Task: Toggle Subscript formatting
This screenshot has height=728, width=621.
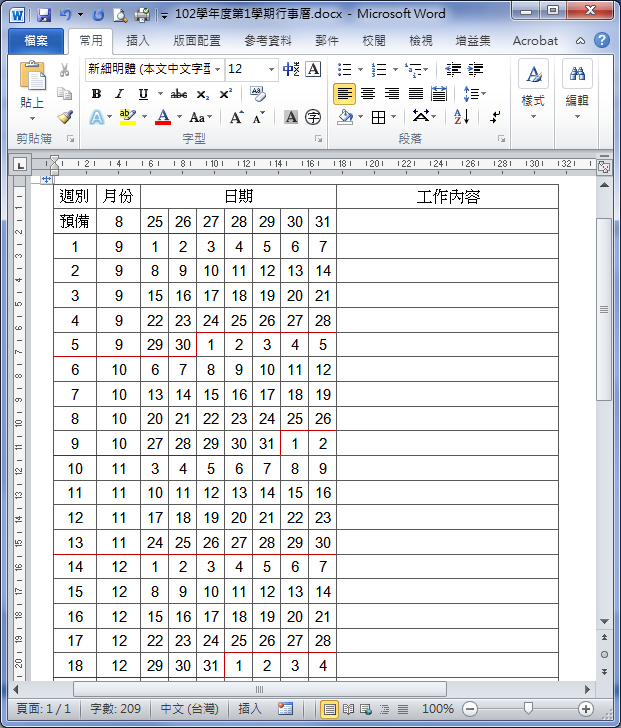Action: pos(203,94)
